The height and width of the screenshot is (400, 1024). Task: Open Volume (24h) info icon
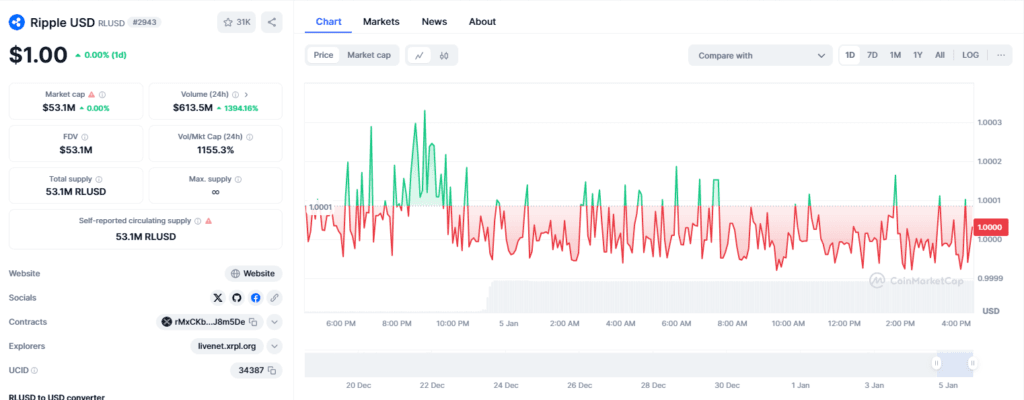coord(235,94)
